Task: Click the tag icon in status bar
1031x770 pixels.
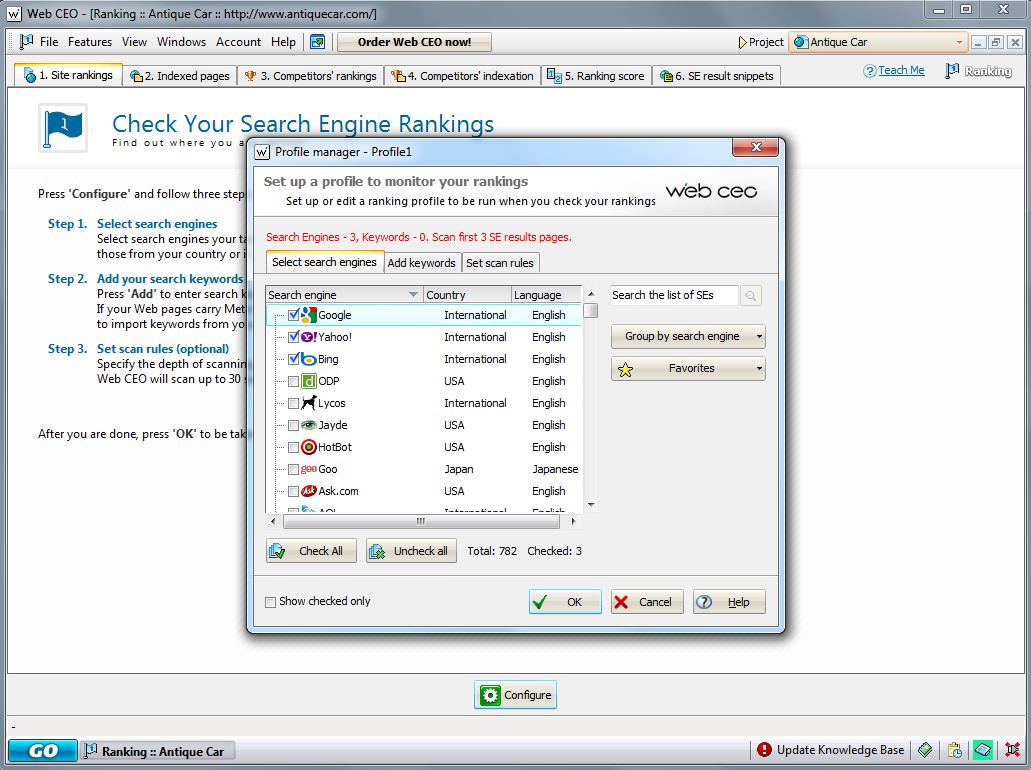Action: [925, 750]
